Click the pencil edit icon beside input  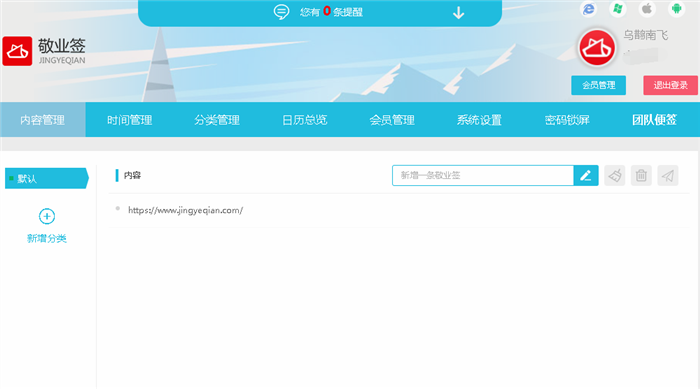[586, 176]
